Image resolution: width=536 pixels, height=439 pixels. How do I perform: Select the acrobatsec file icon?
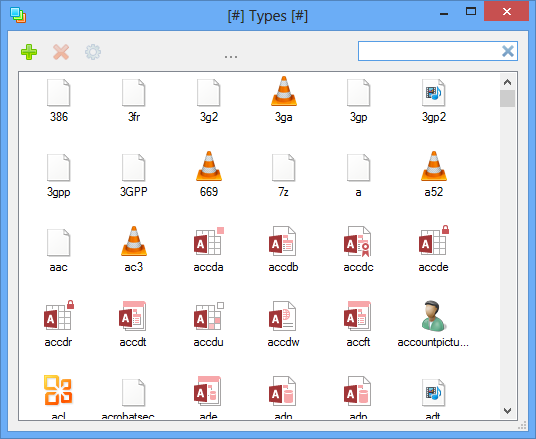(134, 393)
